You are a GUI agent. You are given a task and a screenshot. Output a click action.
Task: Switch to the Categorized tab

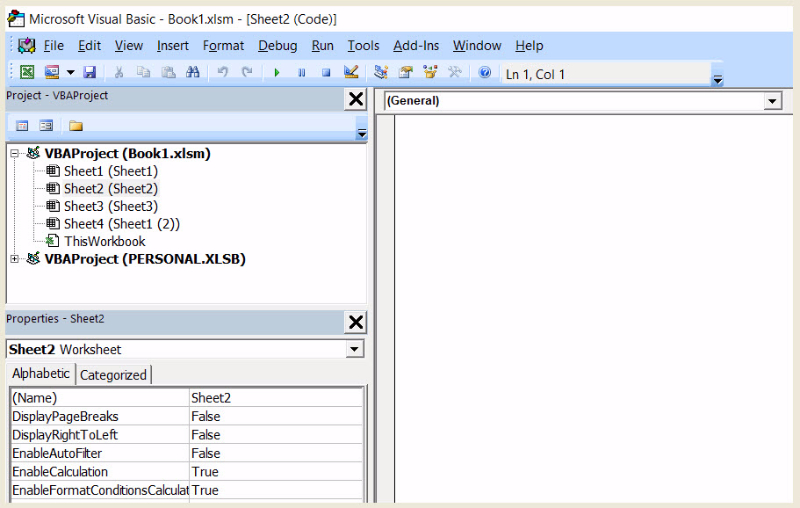click(113, 375)
